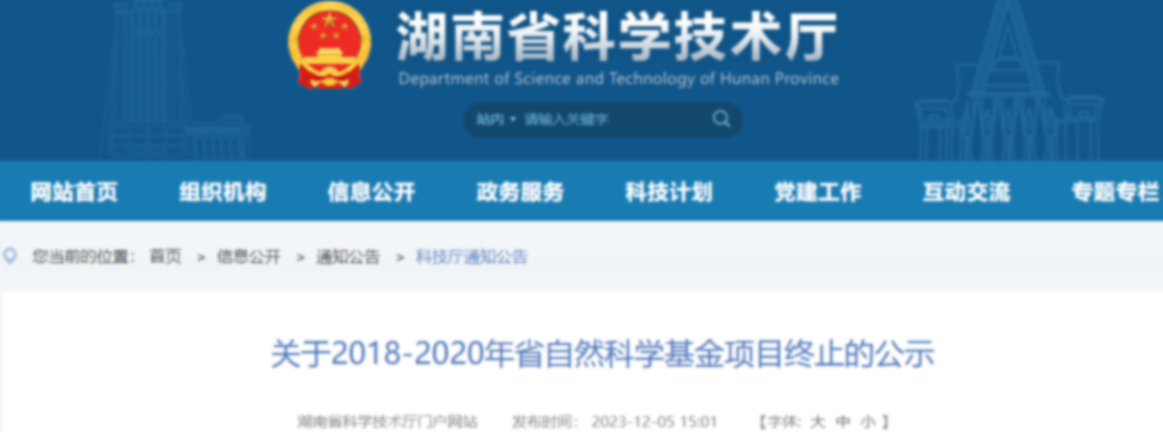Select the 科技计划 navigation item
The width and height of the screenshot is (1163, 432).
669,192
